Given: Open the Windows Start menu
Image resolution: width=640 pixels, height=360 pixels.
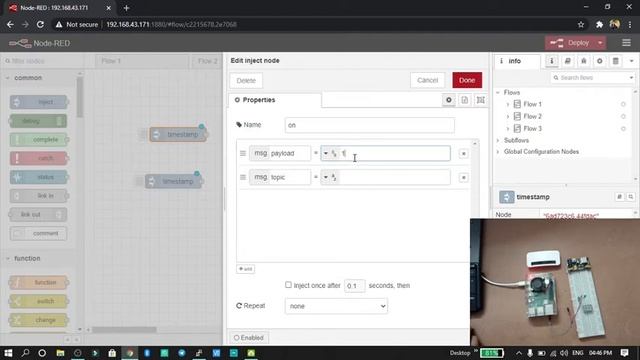Looking at the screenshot, I should click(x=8, y=353).
